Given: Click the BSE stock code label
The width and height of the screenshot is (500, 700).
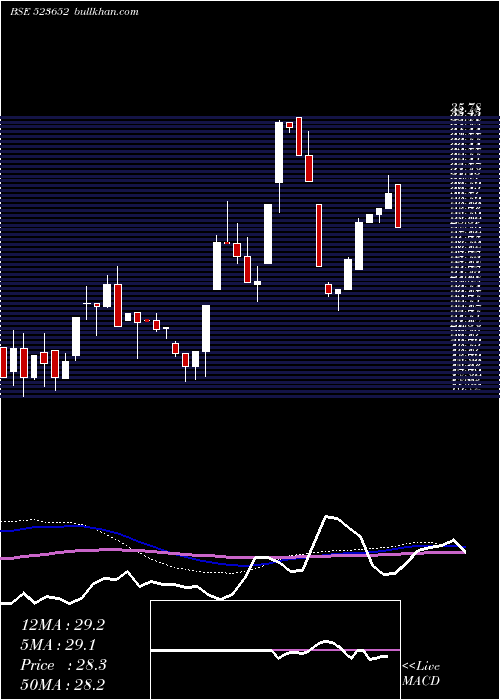Looking at the screenshot, I should pyautogui.click(x=39, y=12).
